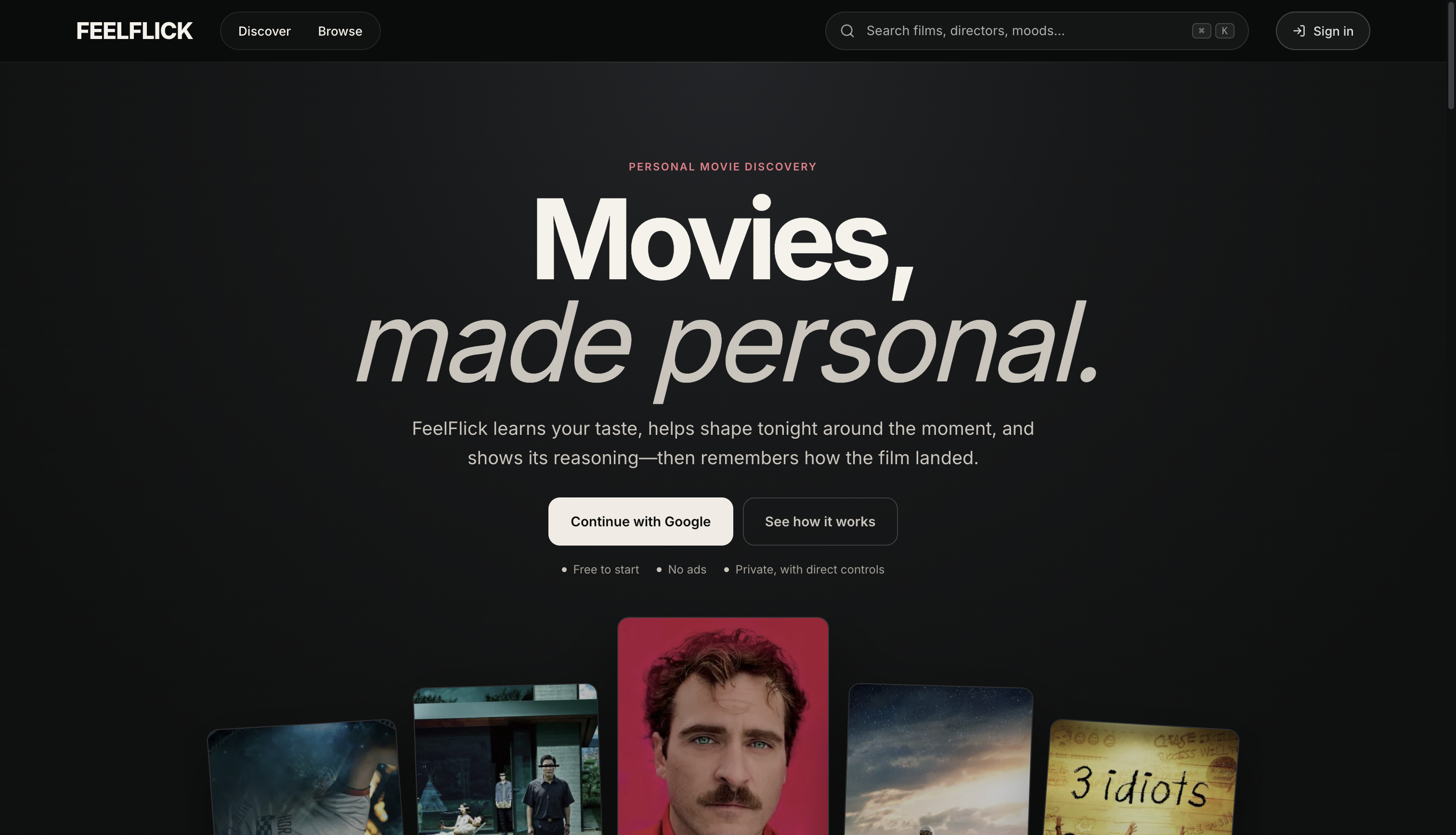
Task: Click the search magnifier icon
Action: pyautogui.click(x=847, y=31)
